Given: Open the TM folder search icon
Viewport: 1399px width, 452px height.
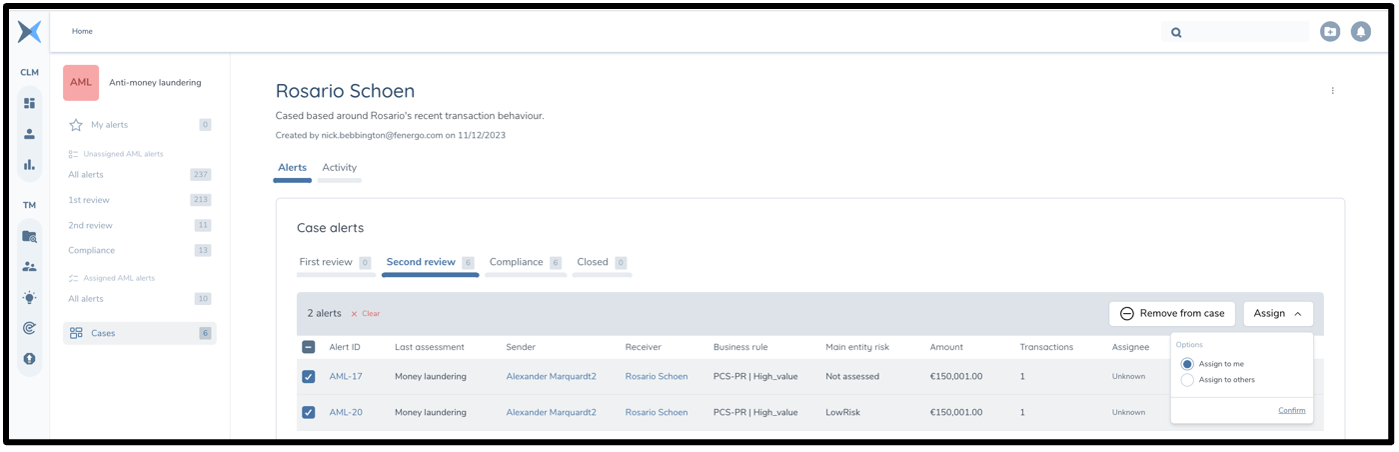Looking at the screenshot, I should pos(30,237).
